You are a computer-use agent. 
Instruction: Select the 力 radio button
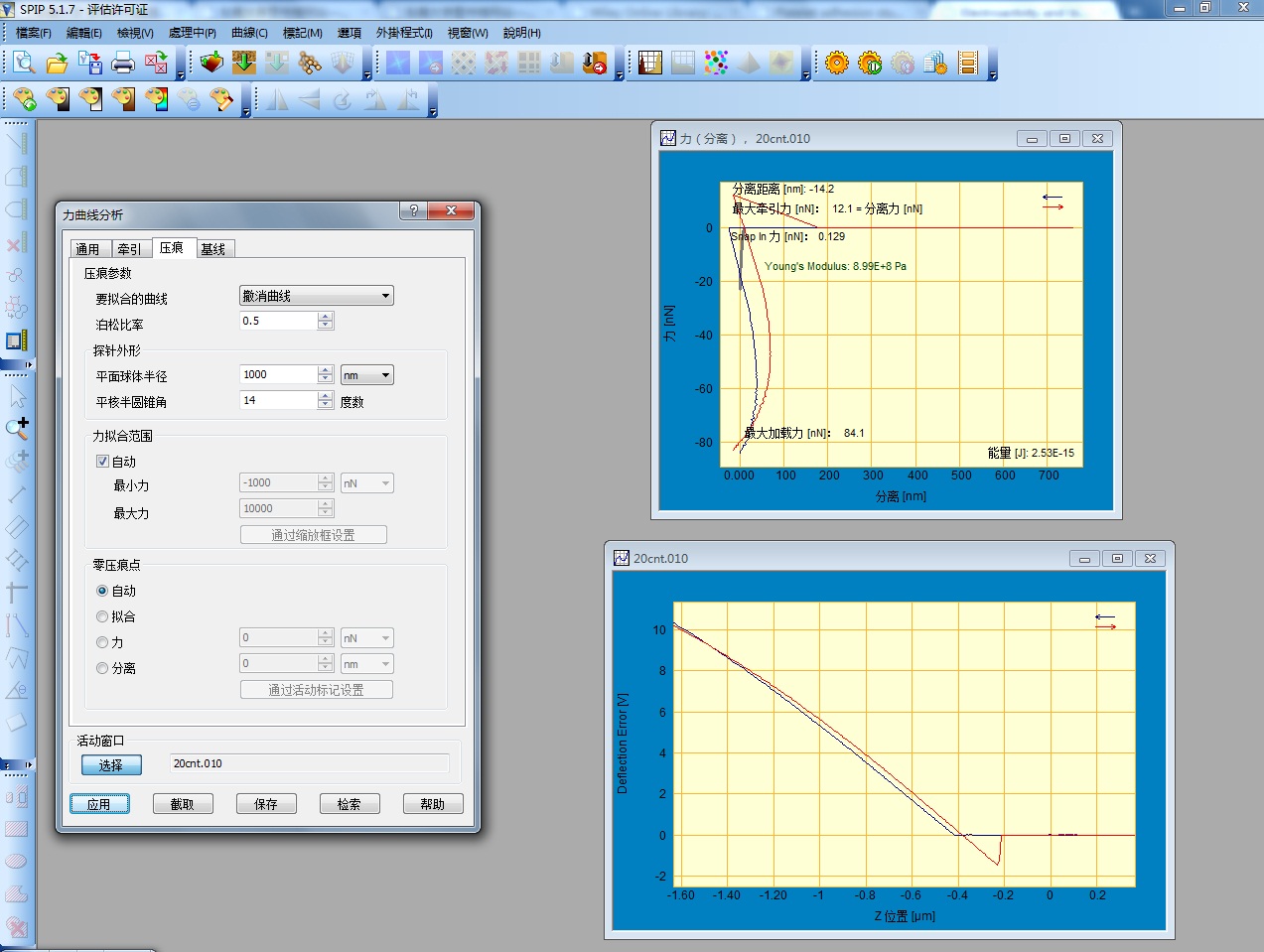tap(102, 642)
